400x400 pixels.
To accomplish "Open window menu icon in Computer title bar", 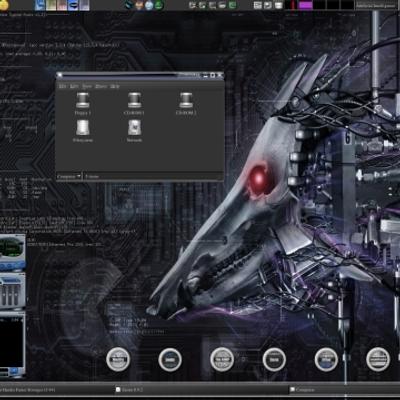I will [x=60, y=75].
